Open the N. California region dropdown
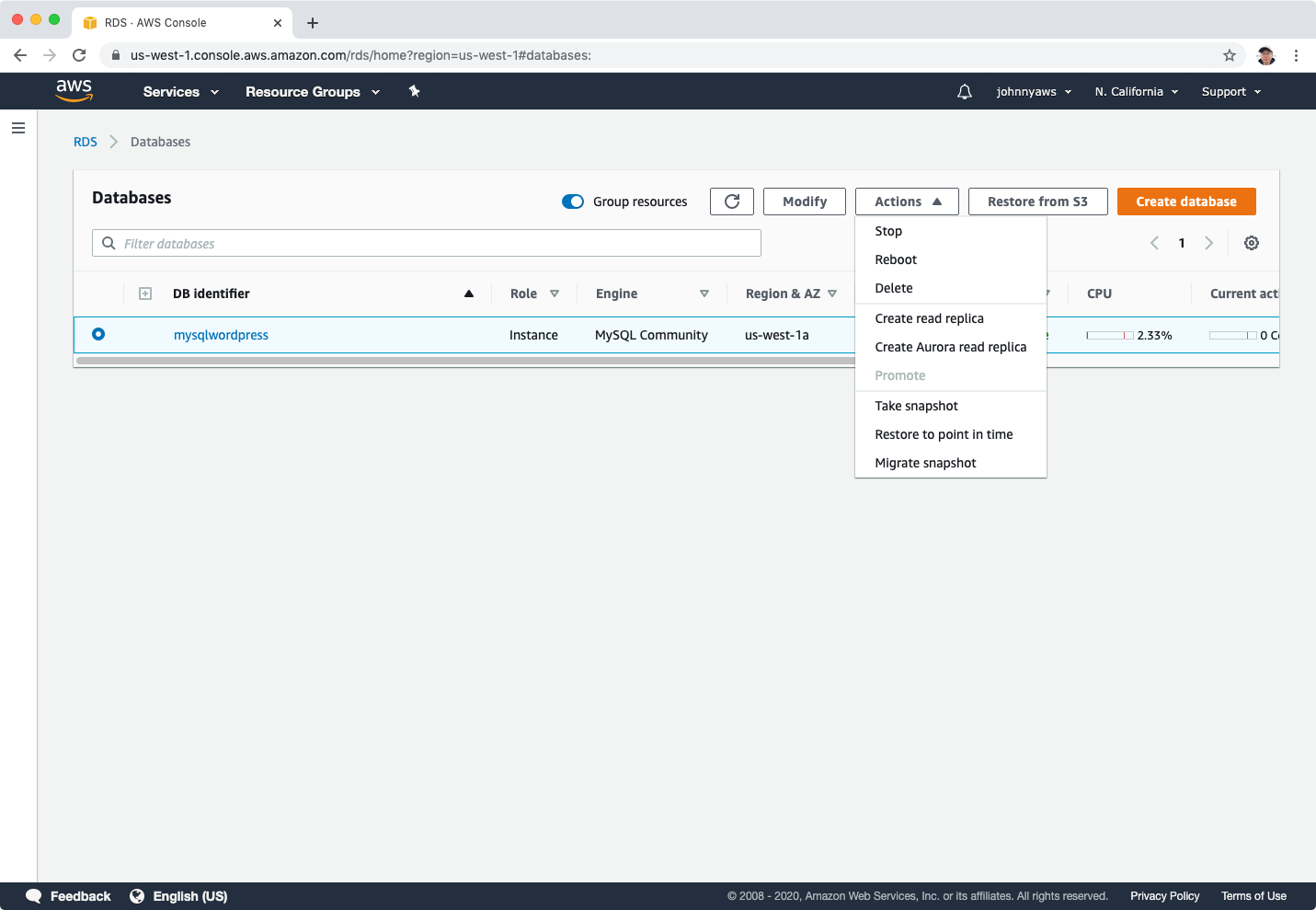Image resolution: width=1316 pixels, height=910 pixels. tap(1137, 92)
